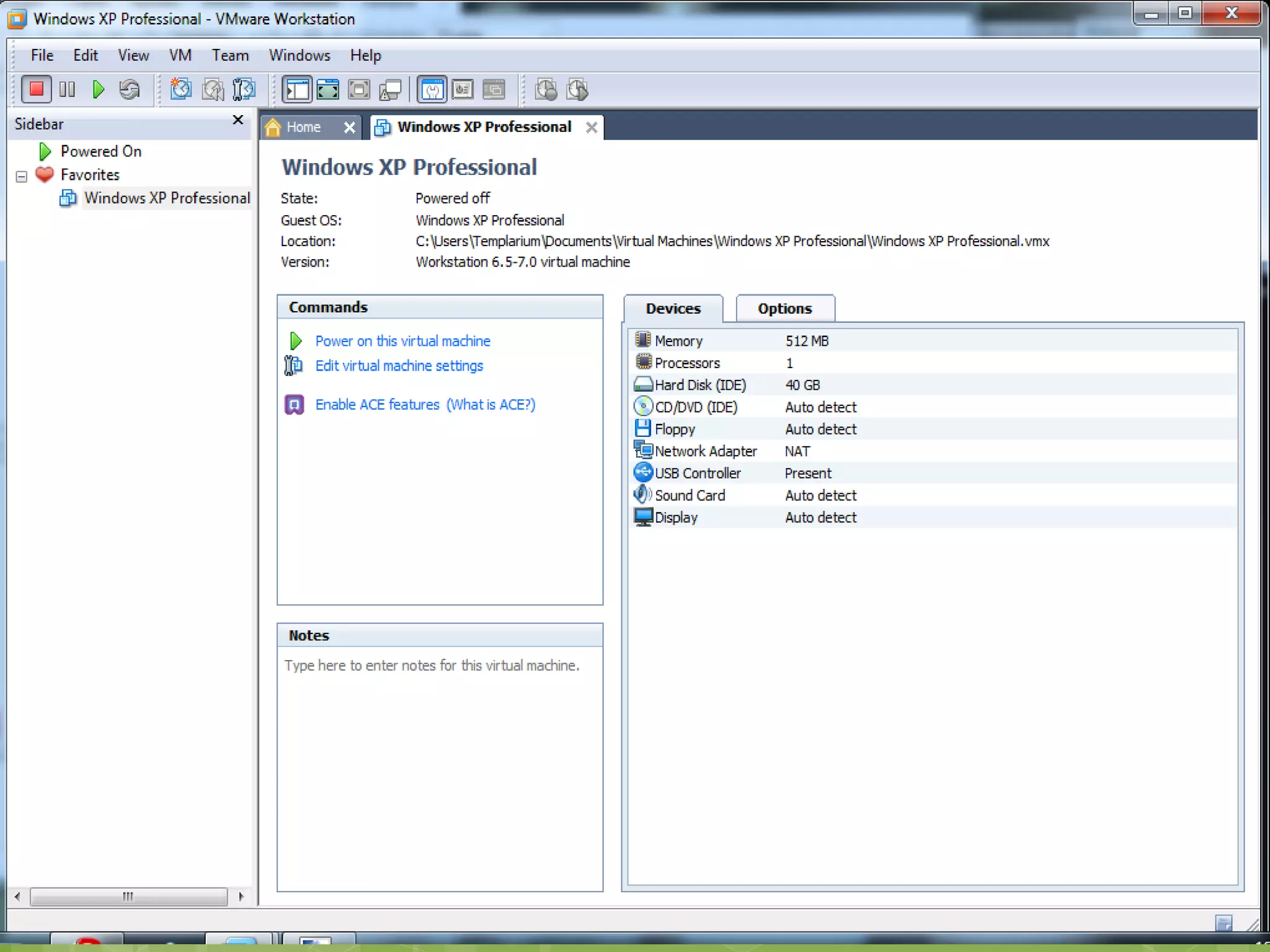Toggle the summary view toolbar button
The height and width of the screenshot is (952, 1270).
tap(432, 89)
